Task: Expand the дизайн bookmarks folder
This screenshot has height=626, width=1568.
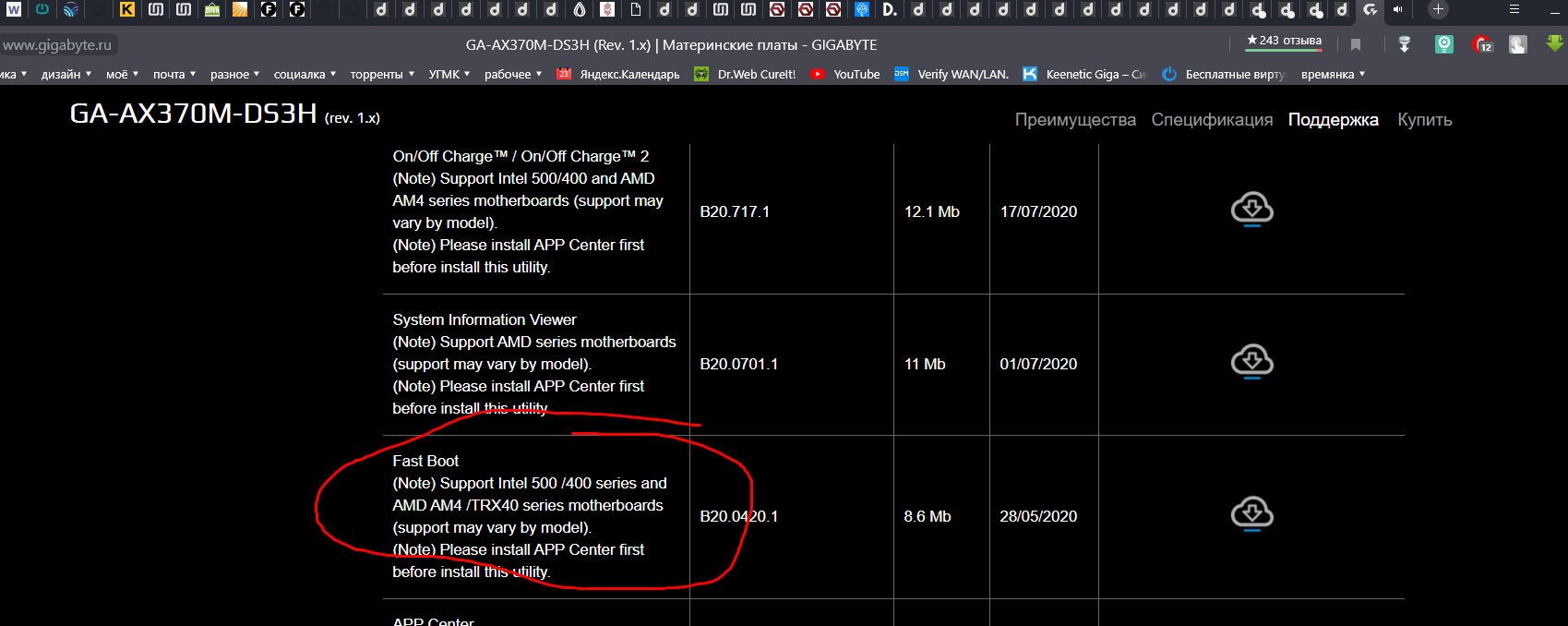Action: [66, 74]
